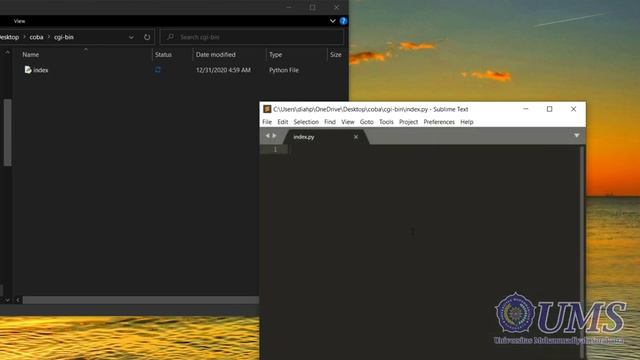The width and height of the screenshot is (640, 360).
Task: Minimize the File Explorer window
Action: pyautogui.click(x=289, y=7)
